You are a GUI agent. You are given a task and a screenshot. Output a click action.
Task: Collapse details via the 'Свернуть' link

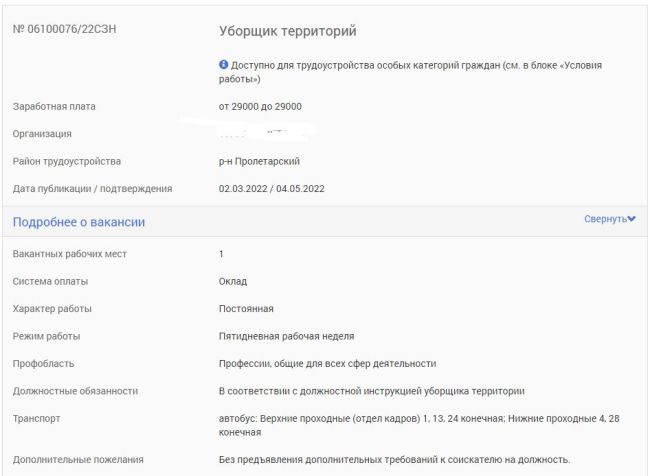click(x=605, y=219)
